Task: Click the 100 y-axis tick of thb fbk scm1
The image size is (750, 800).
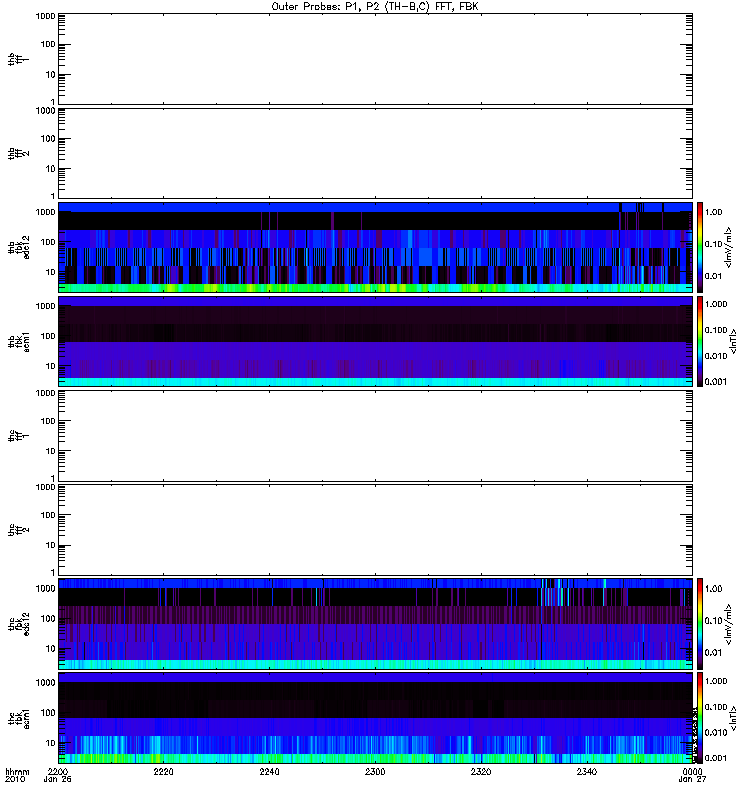Action: click(x=48, y=336)
